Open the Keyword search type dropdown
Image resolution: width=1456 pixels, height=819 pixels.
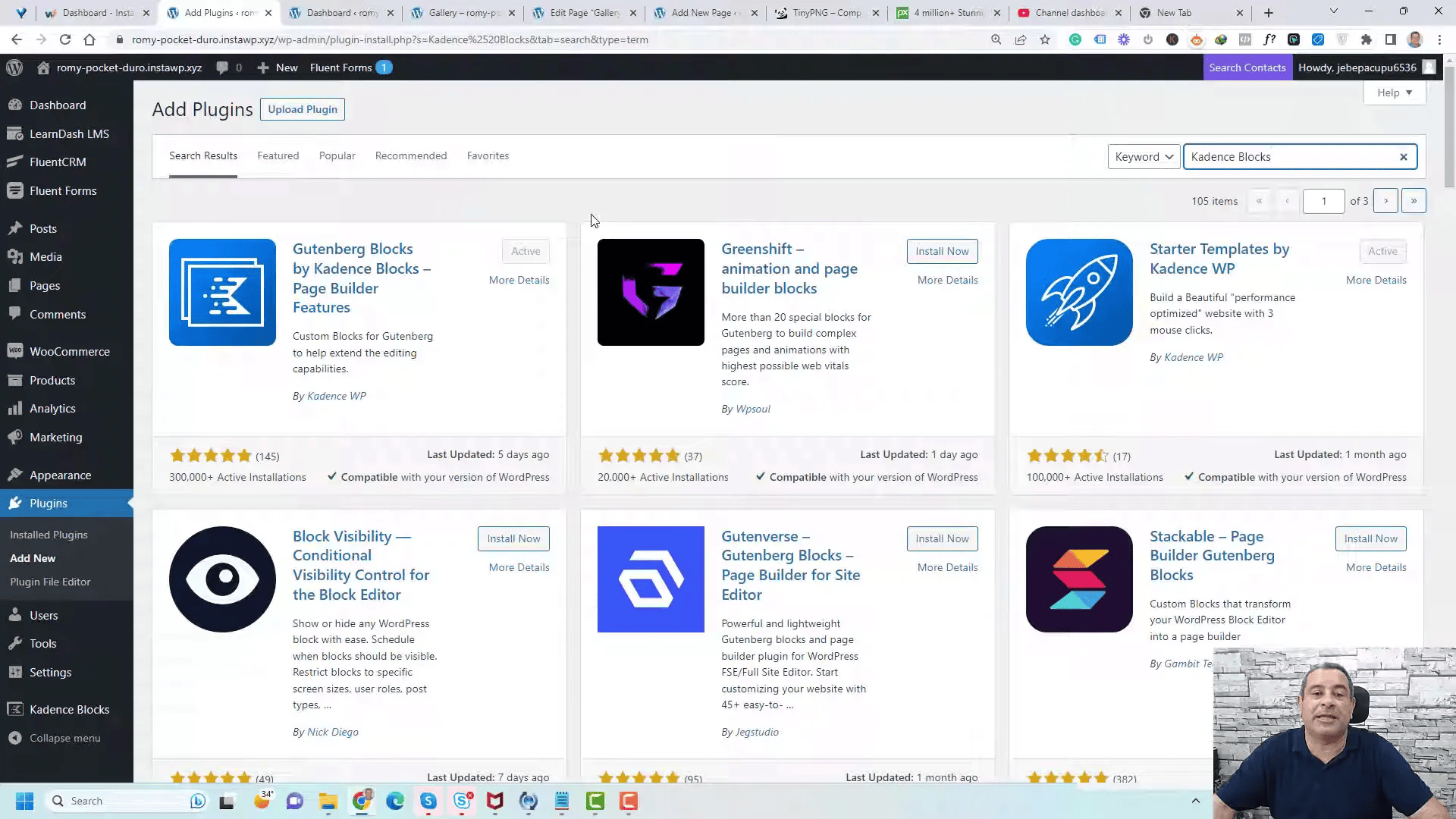tap(1144, 157)
